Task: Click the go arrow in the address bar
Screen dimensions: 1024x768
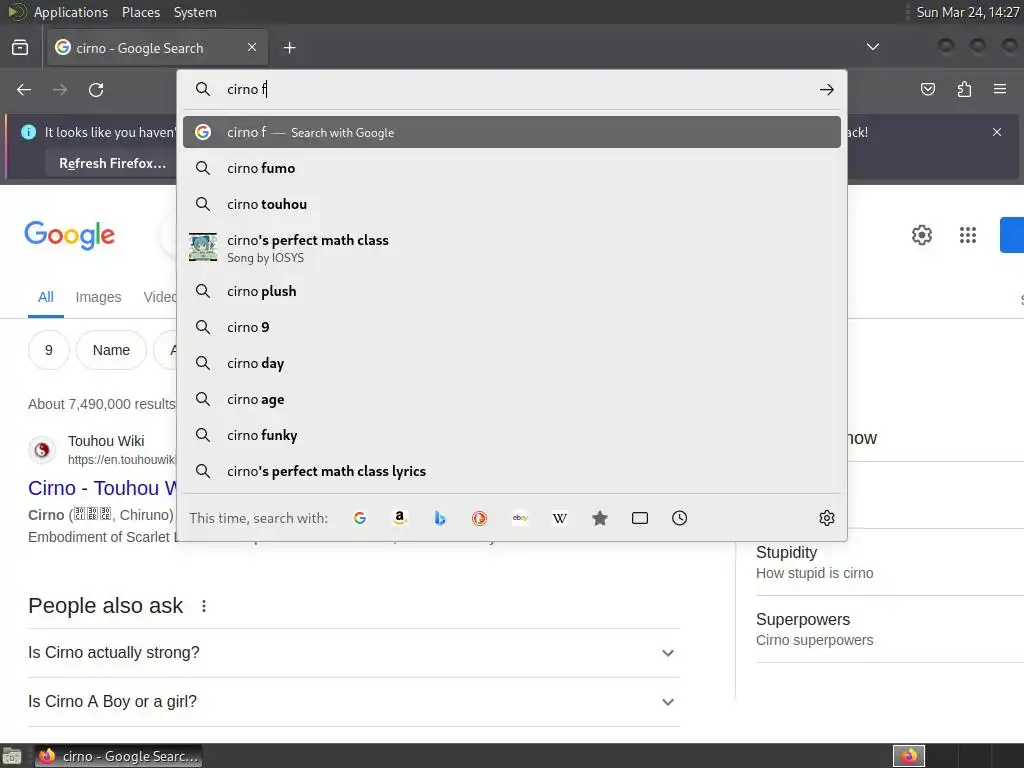Action: (827, 89)
